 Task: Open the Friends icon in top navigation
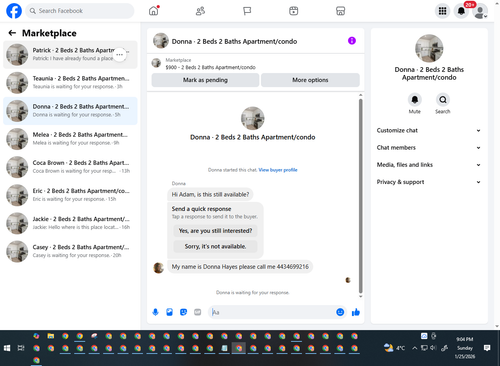200,11
